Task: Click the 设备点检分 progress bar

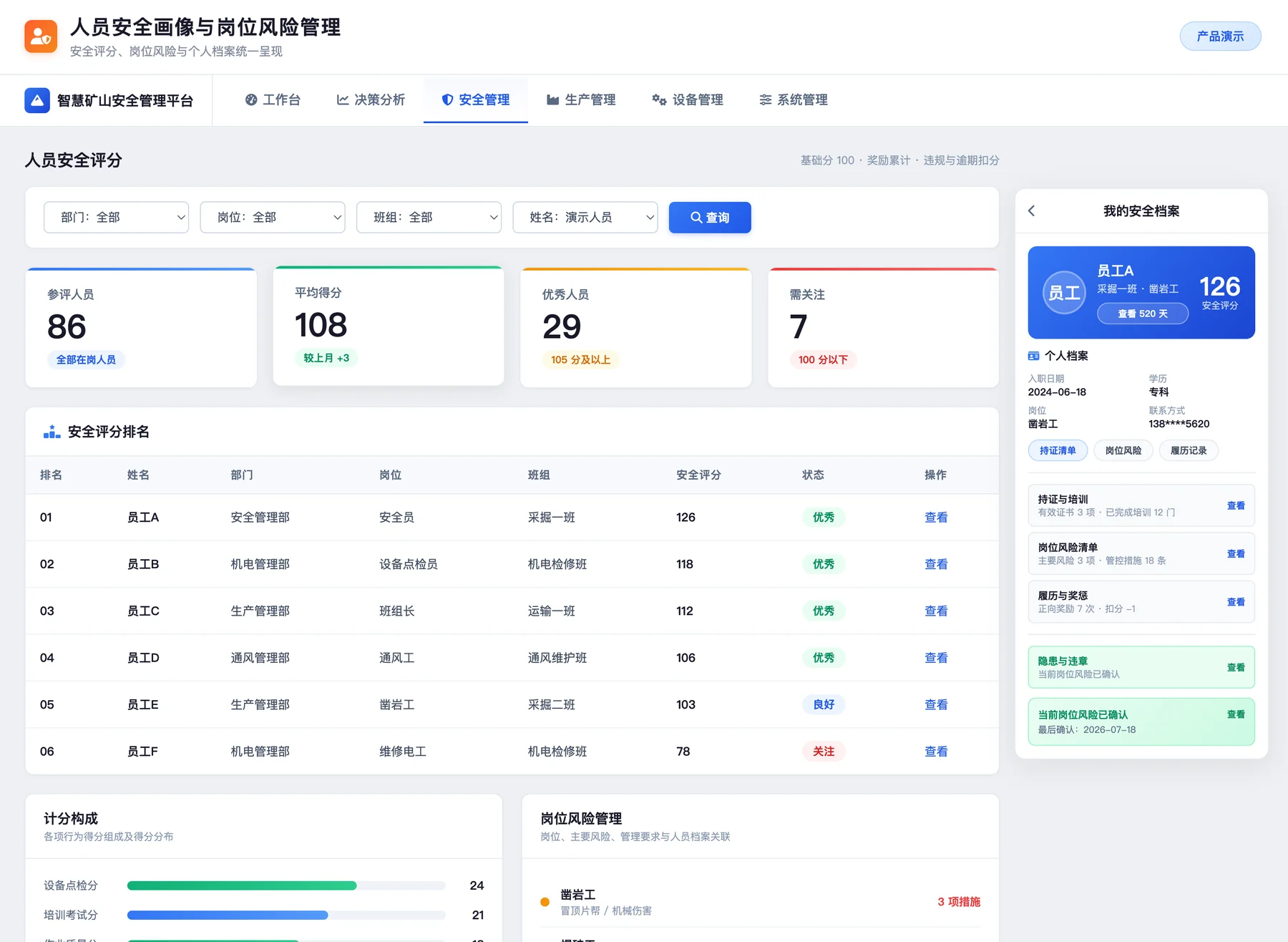Action: [286, 886]
